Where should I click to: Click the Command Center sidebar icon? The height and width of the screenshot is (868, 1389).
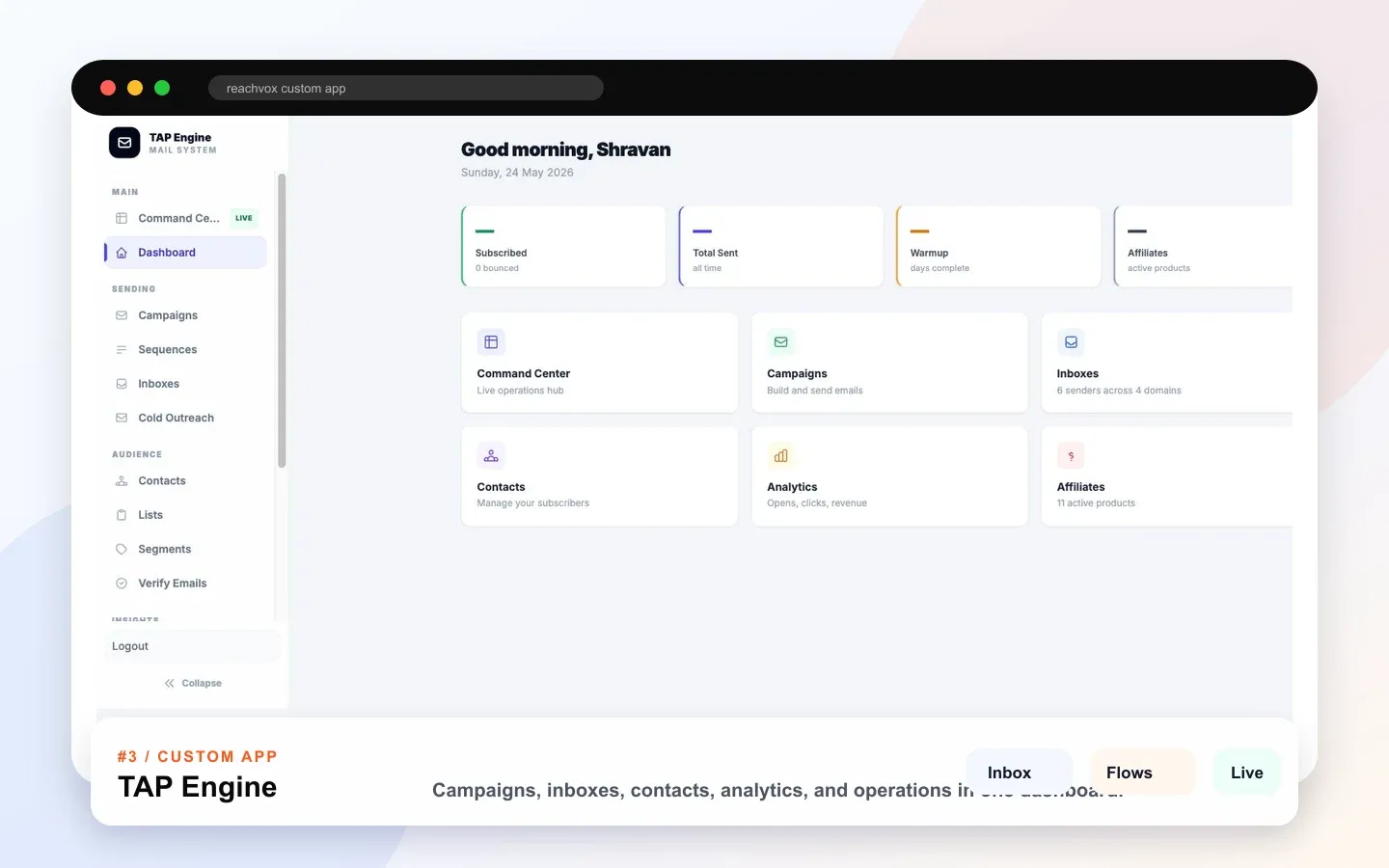pyautogui.click(x=122, y=218)
